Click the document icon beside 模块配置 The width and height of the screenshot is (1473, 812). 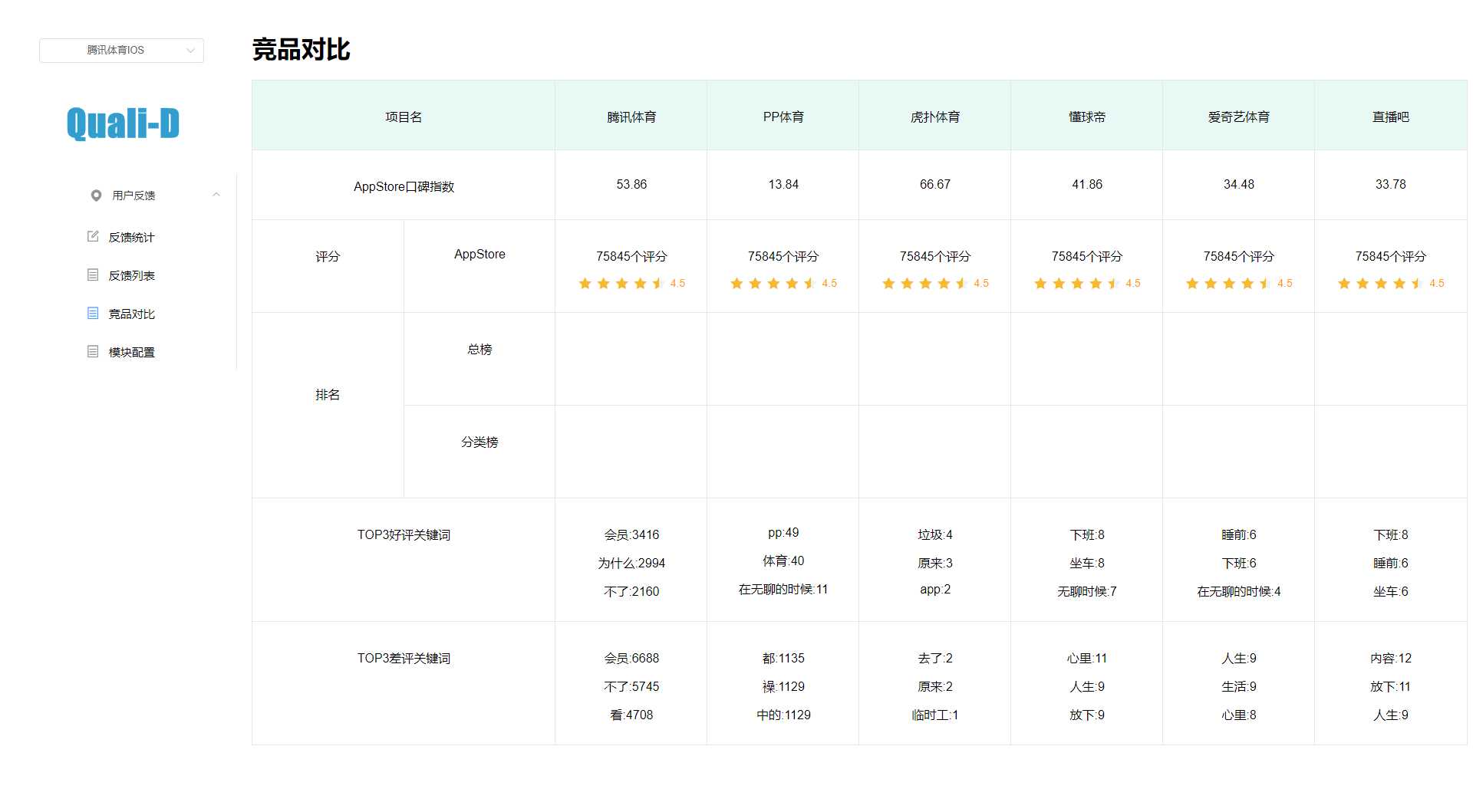point(93,351)
